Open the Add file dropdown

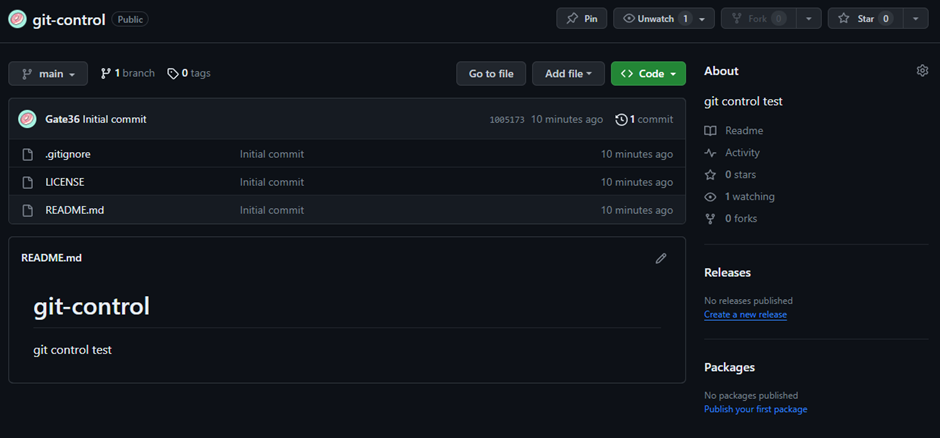coord(568,74)
